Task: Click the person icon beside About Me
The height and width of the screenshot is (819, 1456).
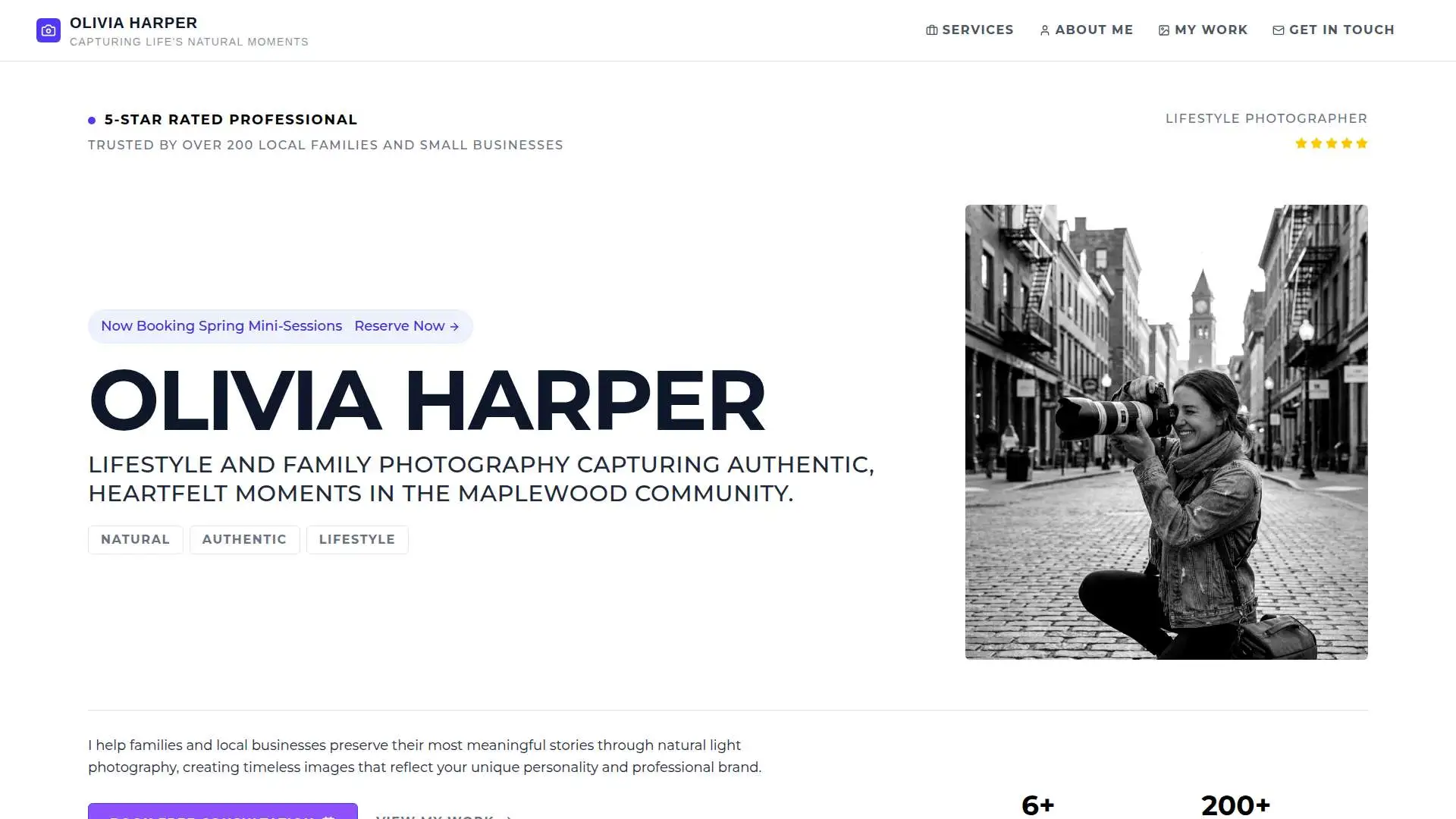Action: pos(1044,30)
